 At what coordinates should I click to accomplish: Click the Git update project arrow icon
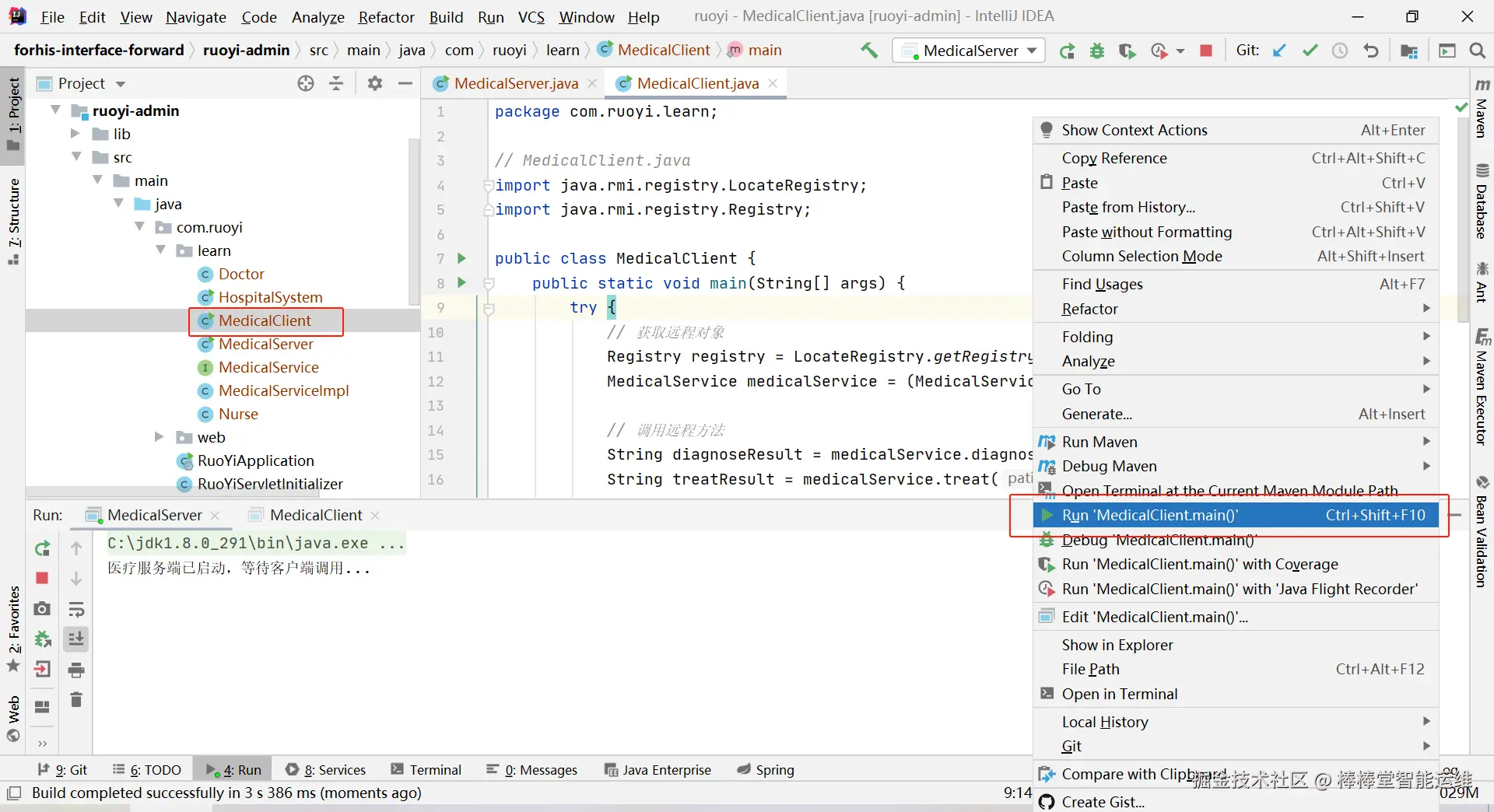[x=1279, y=51]
